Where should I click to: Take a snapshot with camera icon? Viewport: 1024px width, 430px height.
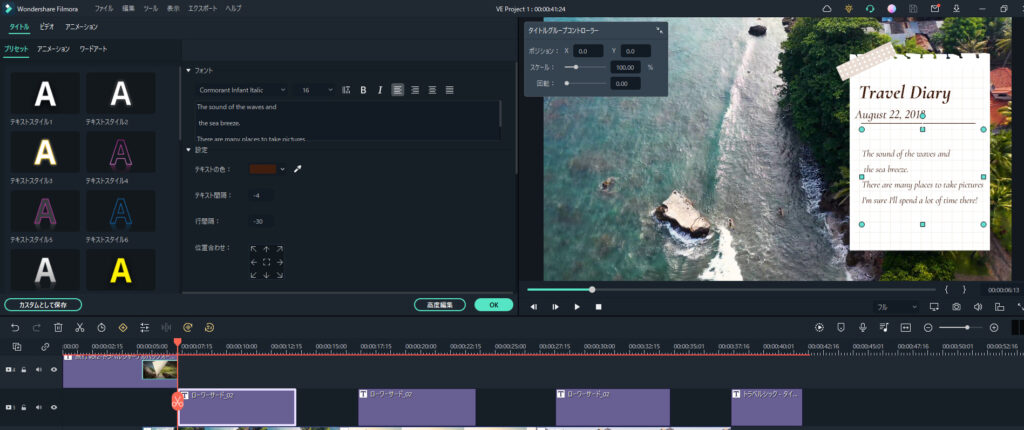tap(956, 306)
